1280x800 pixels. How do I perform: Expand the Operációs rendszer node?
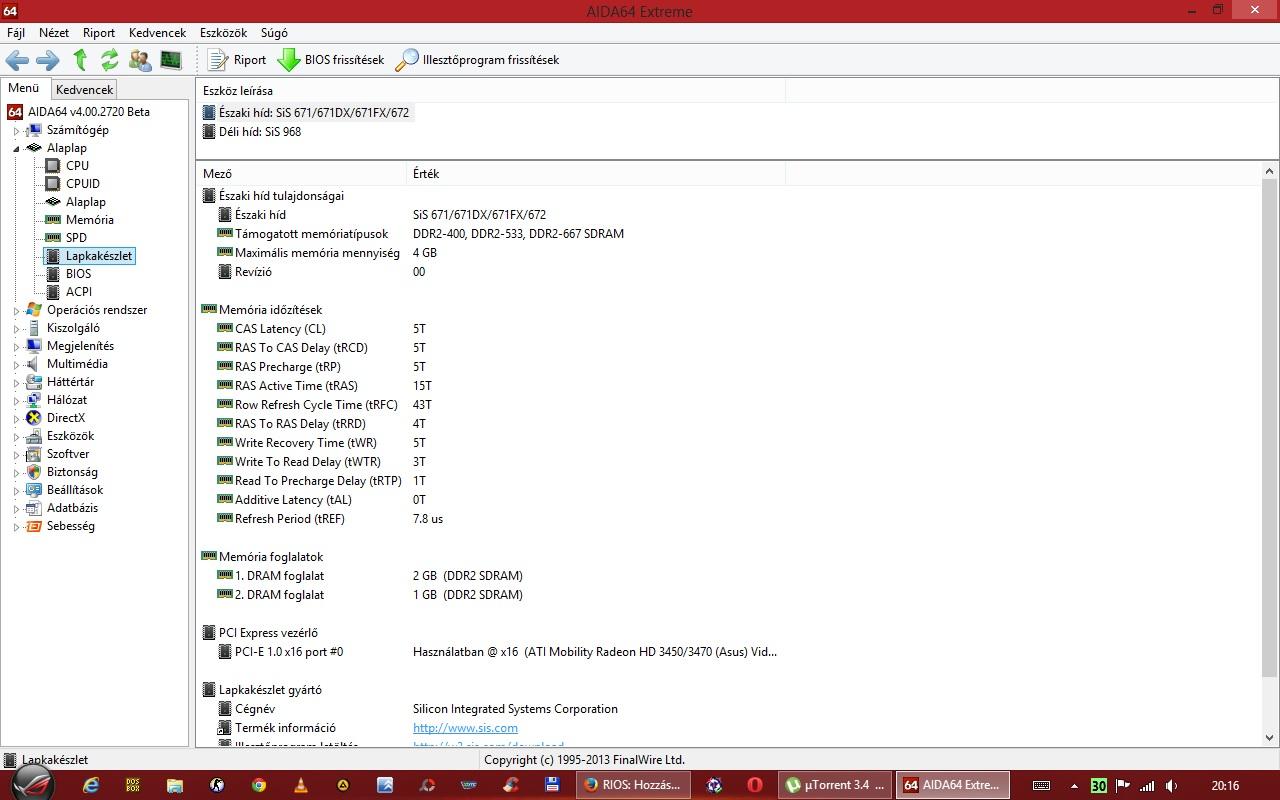(15, 310)
